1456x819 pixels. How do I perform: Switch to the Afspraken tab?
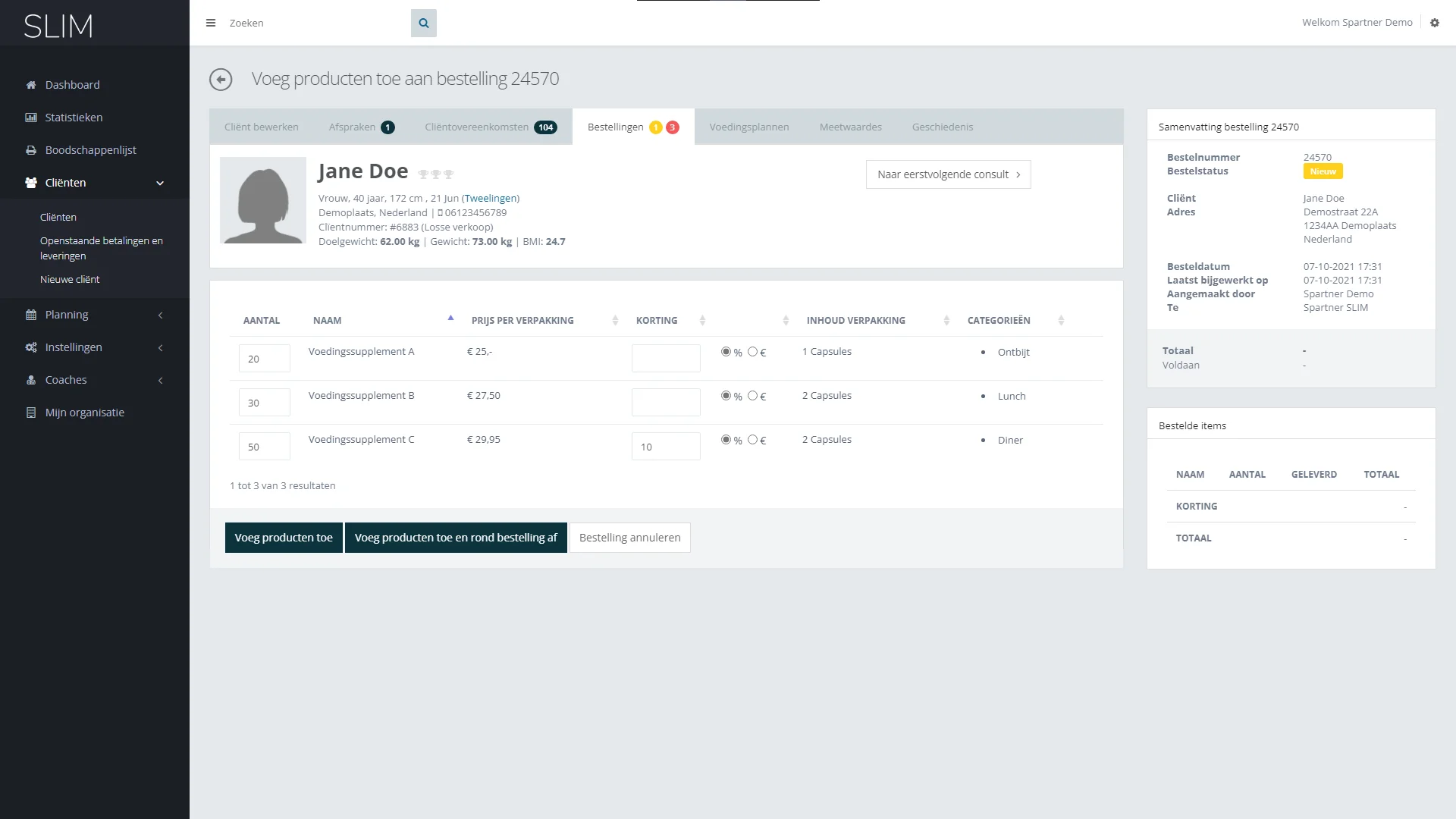tap(352, 127)
